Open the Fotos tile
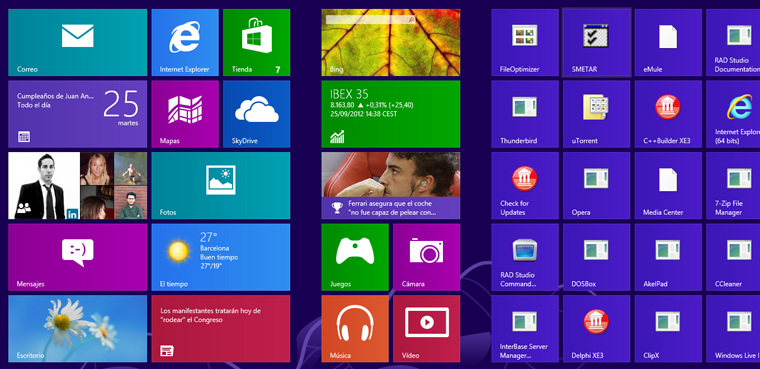This screenshot has height=369, width=760. pyautogui.click(x=221, y=186)
